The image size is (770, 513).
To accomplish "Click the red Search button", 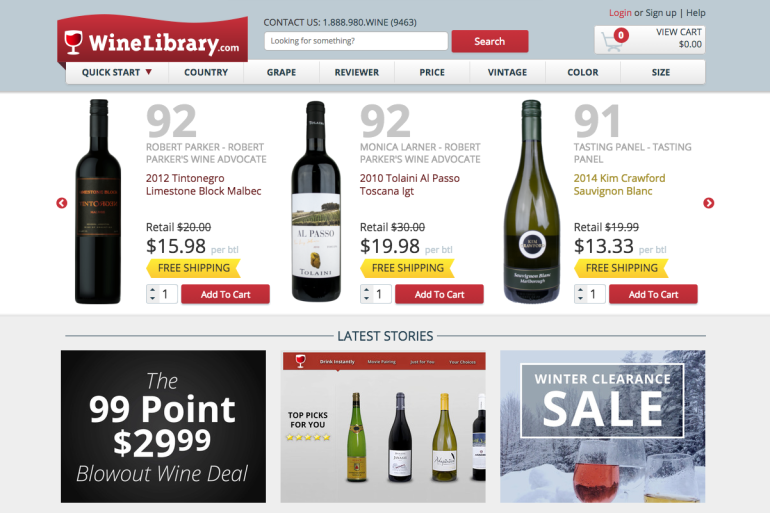I will [x=490, y=41].
